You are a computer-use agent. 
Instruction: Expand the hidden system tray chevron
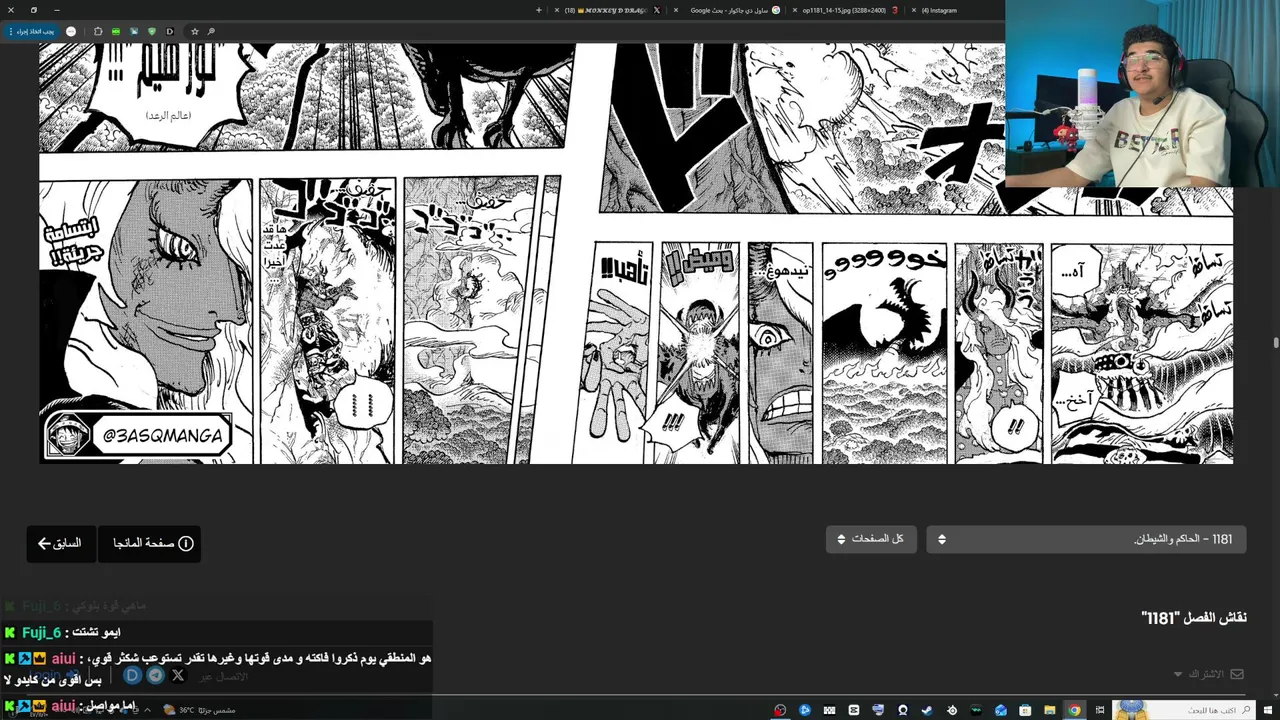pos(147,710)
